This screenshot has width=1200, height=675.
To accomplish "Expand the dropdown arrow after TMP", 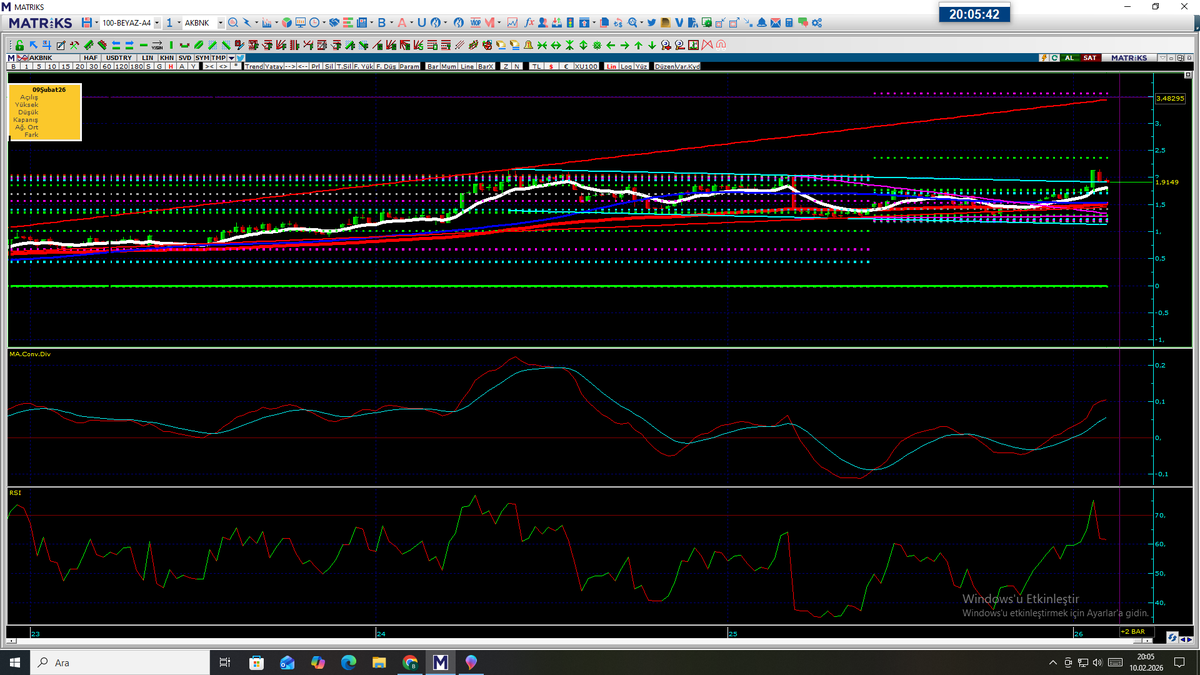I will [x=231, y=57].
